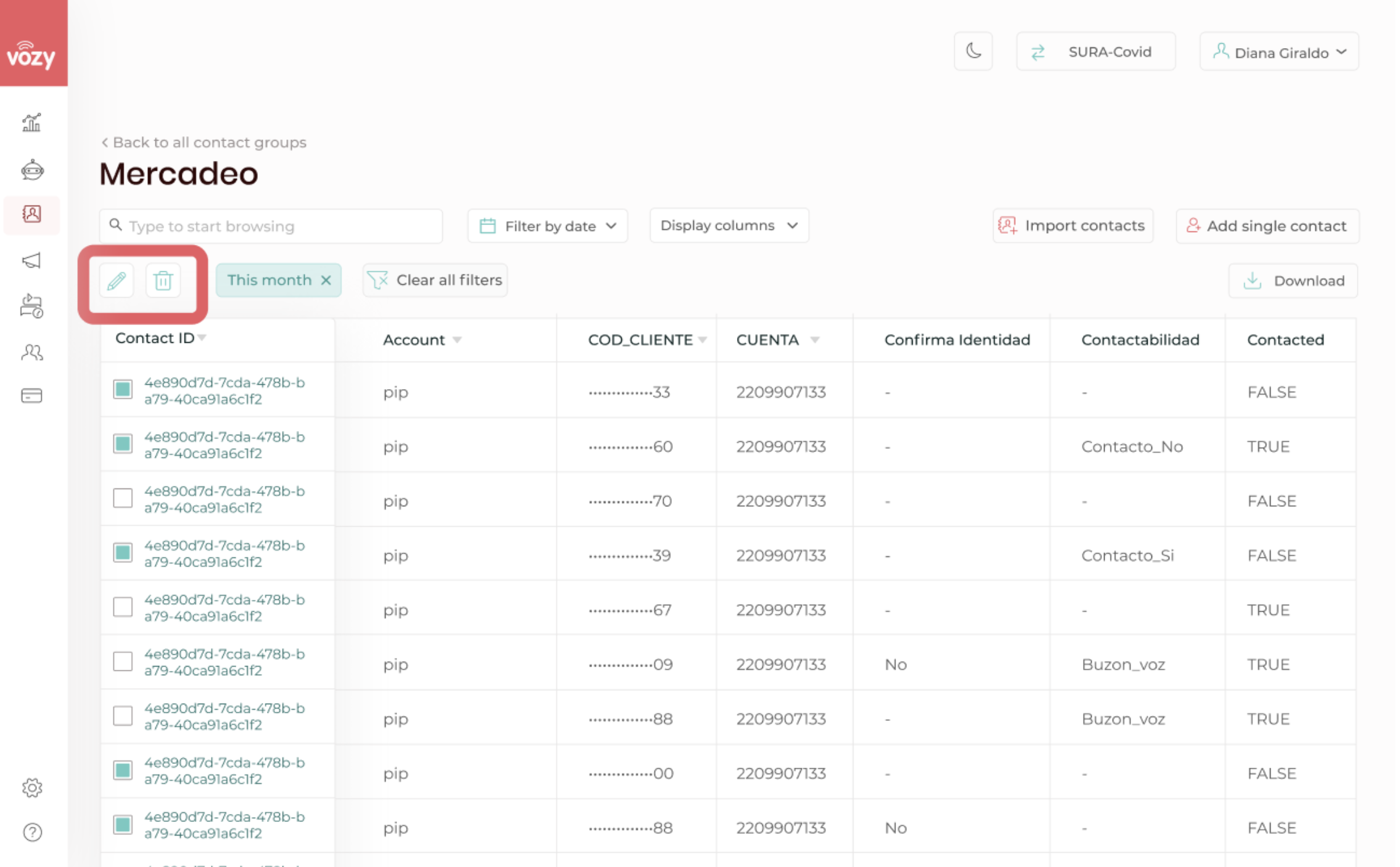The height and width of the screenshot is (867, 1400).
Task: Remove the This month filter chip
Action: point(326,281)
